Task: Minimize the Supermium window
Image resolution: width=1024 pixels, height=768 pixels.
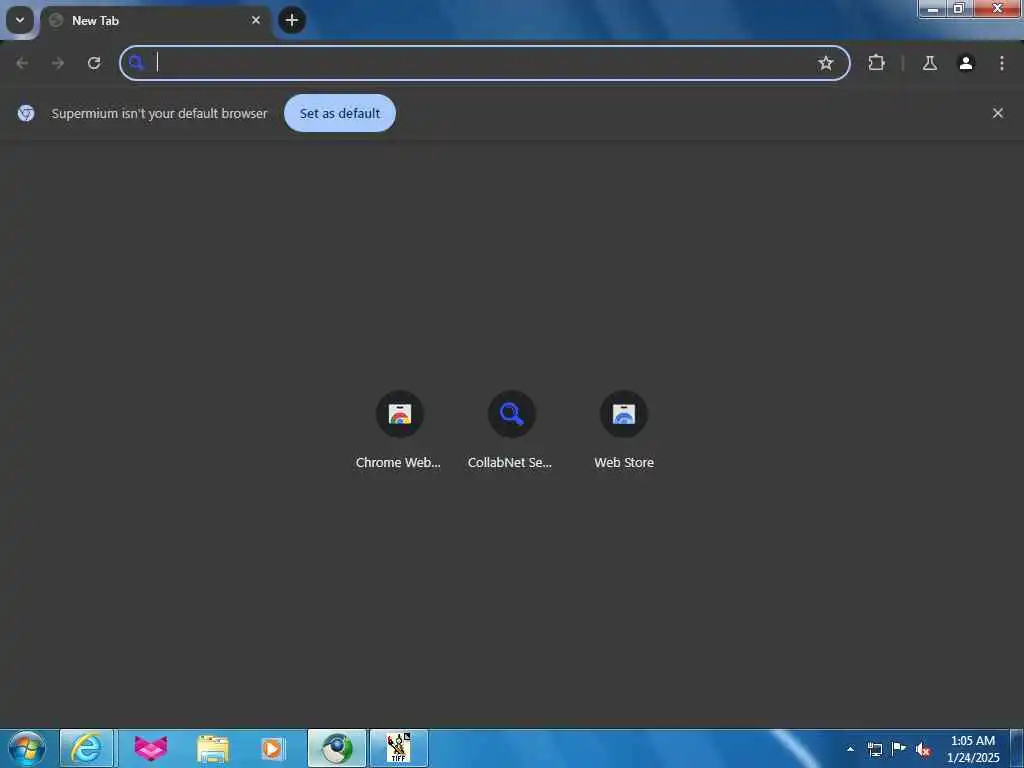Action: click(x=933, y=8)
